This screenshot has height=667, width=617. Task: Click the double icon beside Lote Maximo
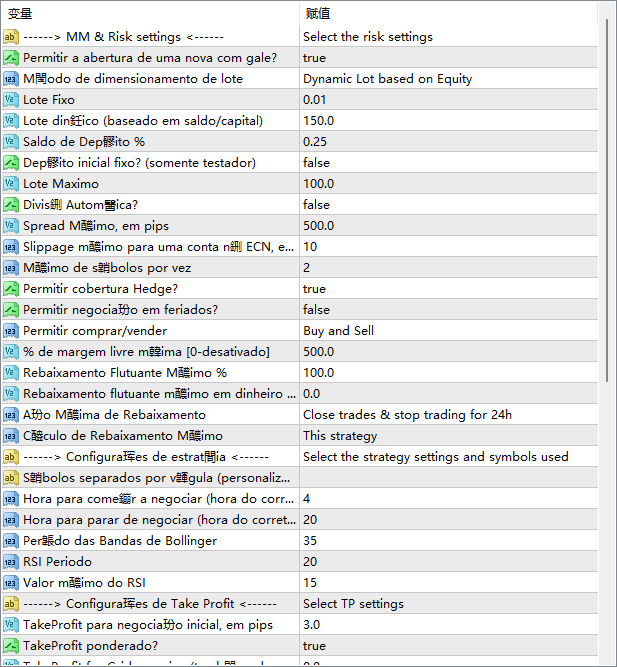[x=11, y=184]
